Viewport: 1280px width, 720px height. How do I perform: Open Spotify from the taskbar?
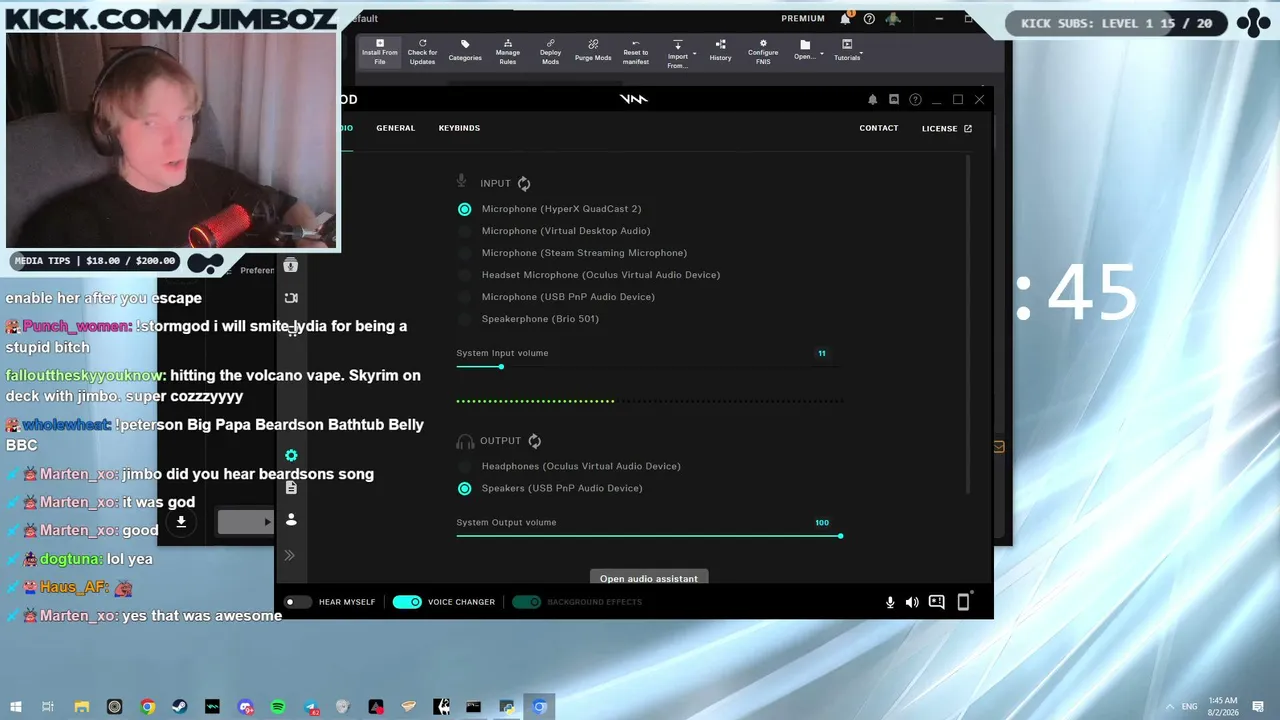(x=278, y=707)
